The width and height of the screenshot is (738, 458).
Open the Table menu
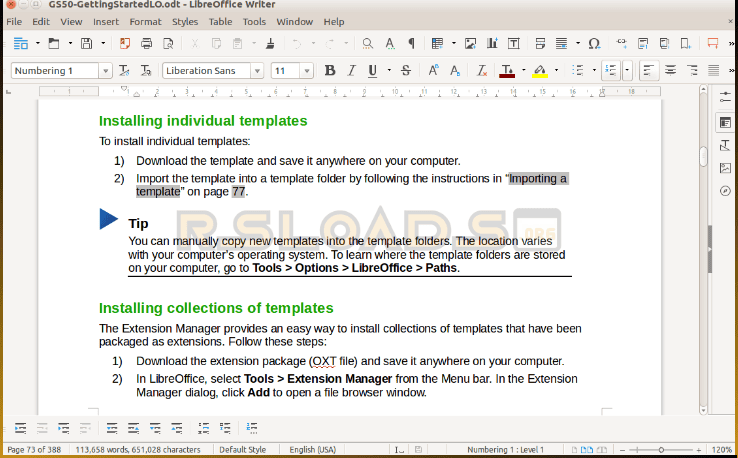click(x=220, y=21)
